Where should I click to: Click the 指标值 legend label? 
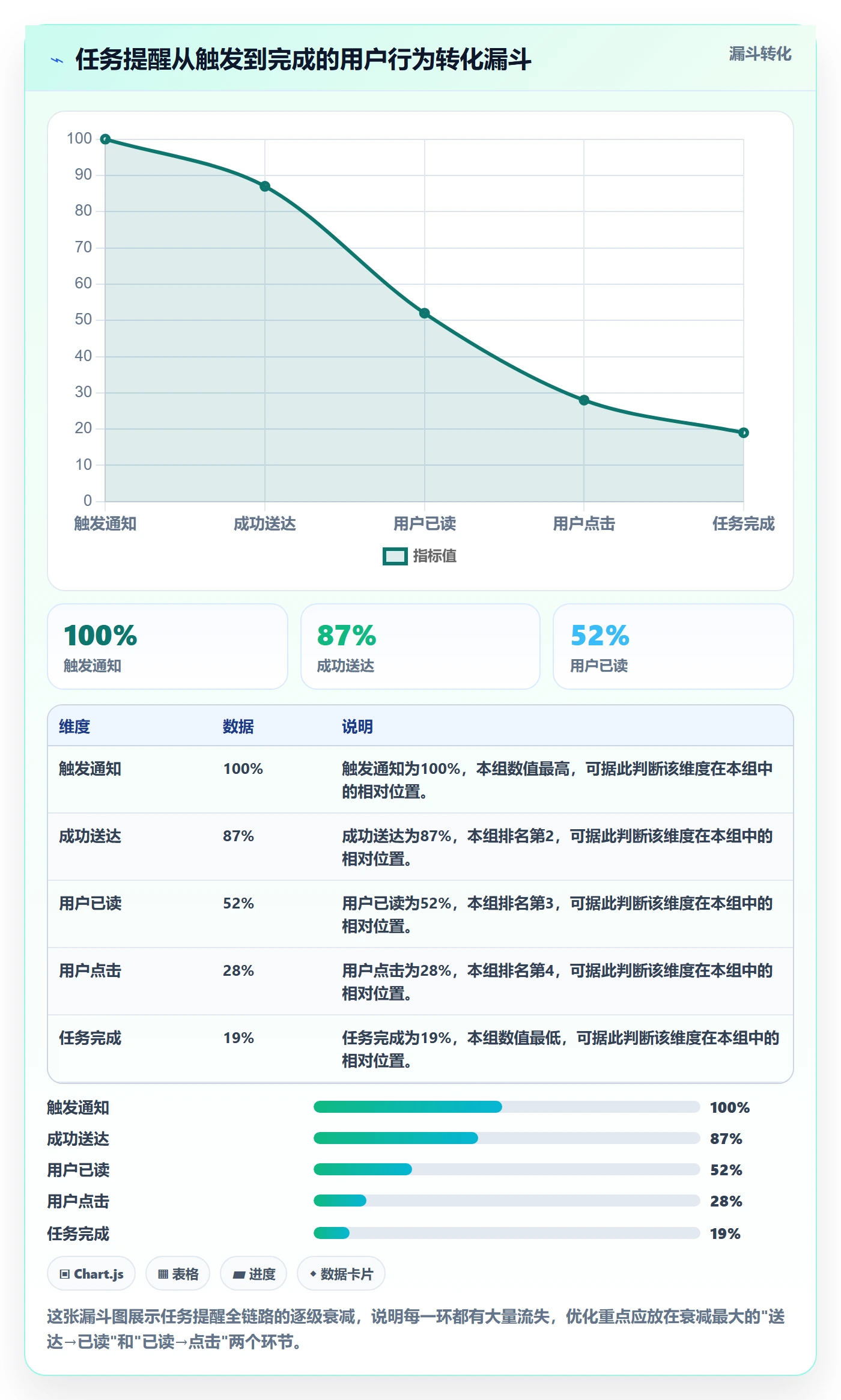point(435,556)
